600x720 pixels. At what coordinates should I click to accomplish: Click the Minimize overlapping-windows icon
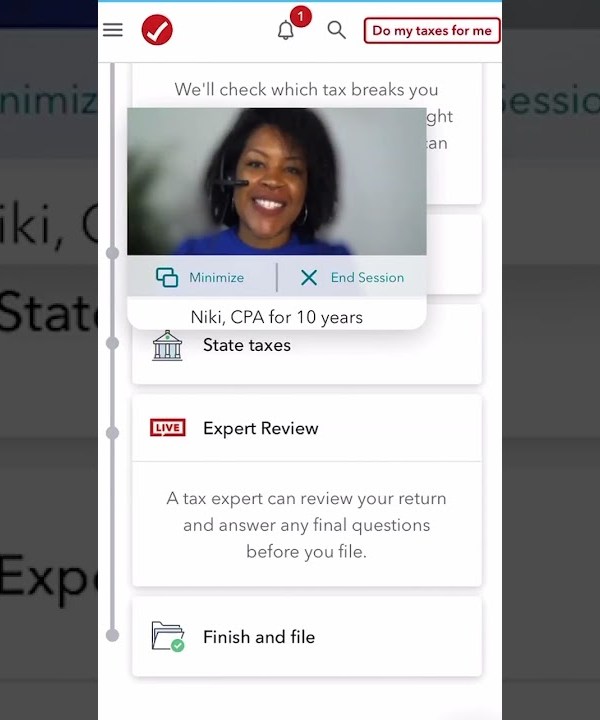coord(167,277)
